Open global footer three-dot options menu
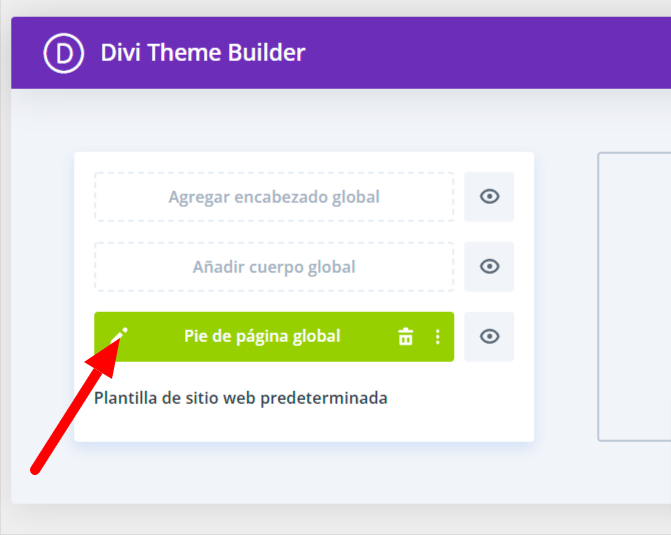This screenshot has width=671, height=535. (x=437, y=337)
